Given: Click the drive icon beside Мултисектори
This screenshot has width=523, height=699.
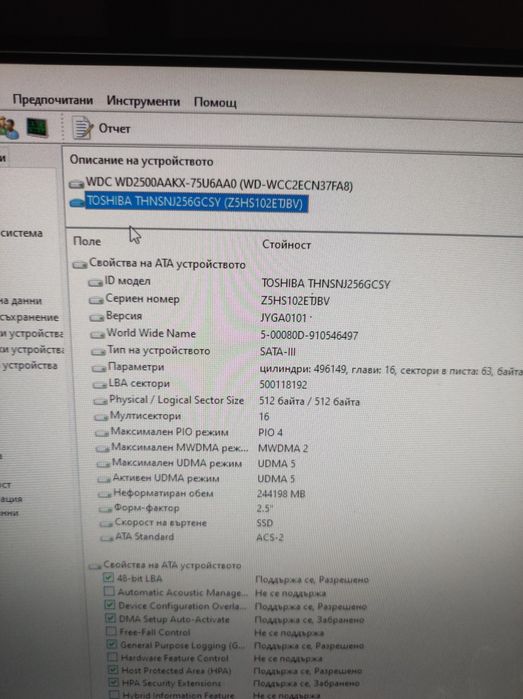Looking at the screenshot, I should click(101, 418).
